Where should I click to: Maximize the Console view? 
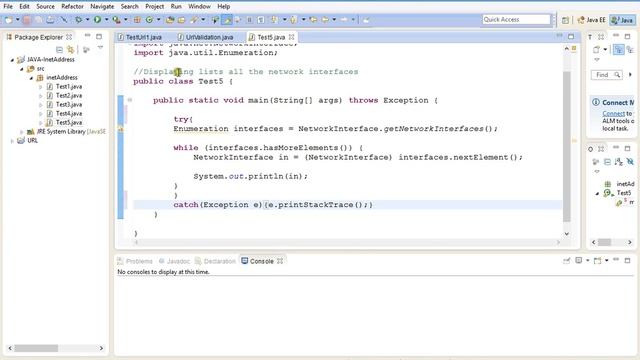pos(627,260)
